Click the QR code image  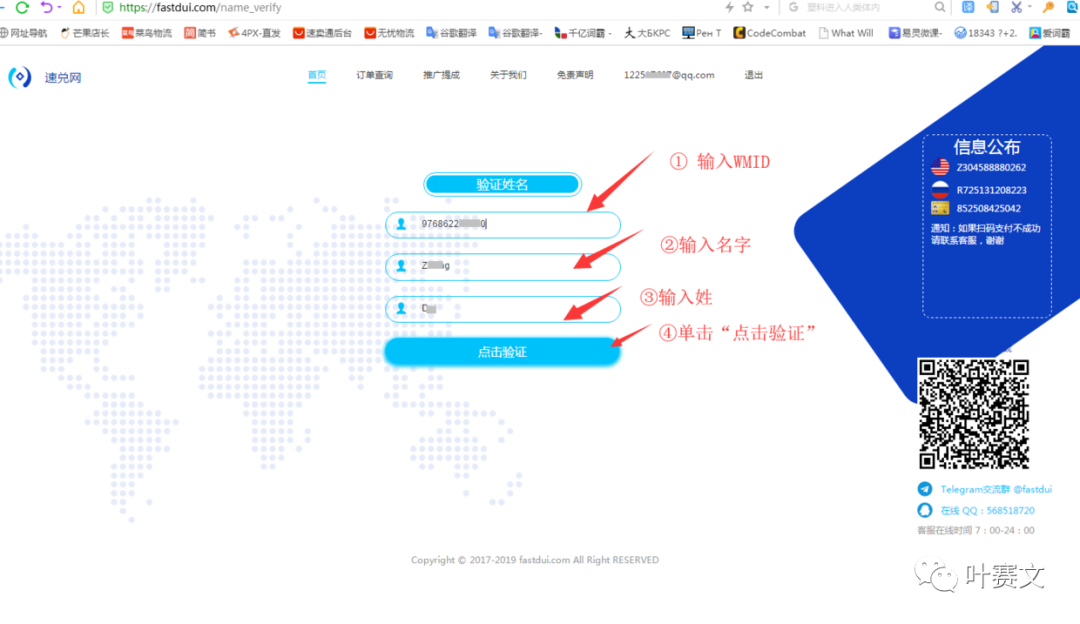point(973,413)
